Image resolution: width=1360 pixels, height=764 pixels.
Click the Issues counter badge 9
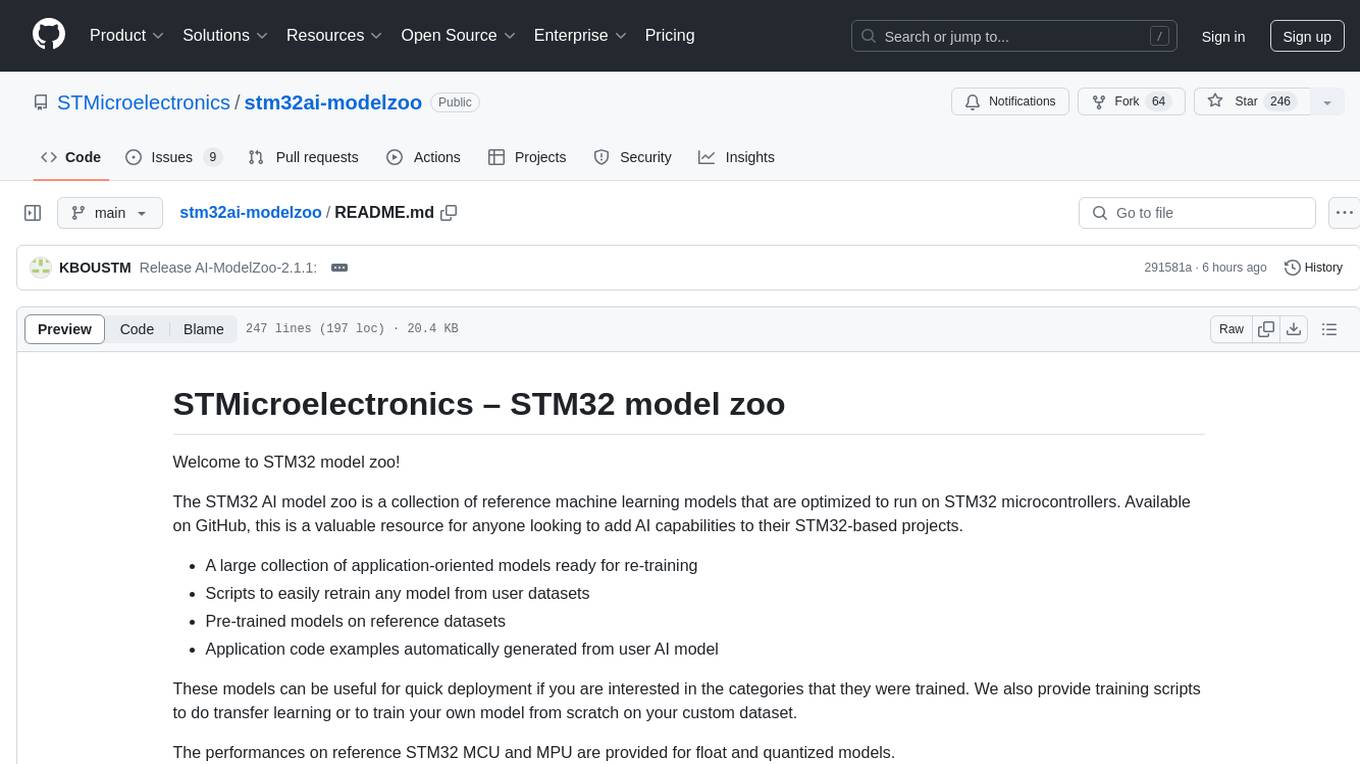[212, 157]
